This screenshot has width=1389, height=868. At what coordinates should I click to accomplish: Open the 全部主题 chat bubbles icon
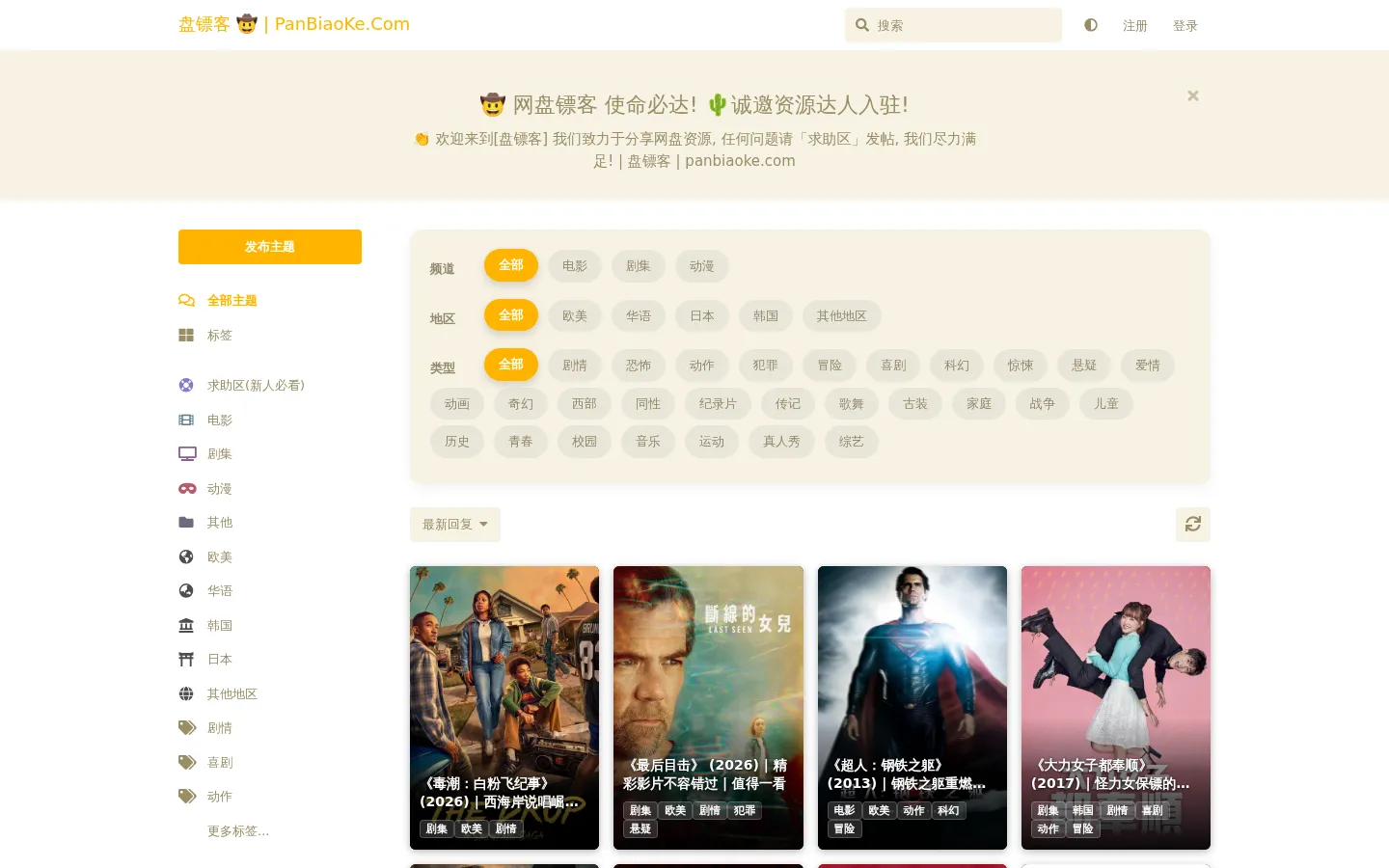(x=186, y=301)
